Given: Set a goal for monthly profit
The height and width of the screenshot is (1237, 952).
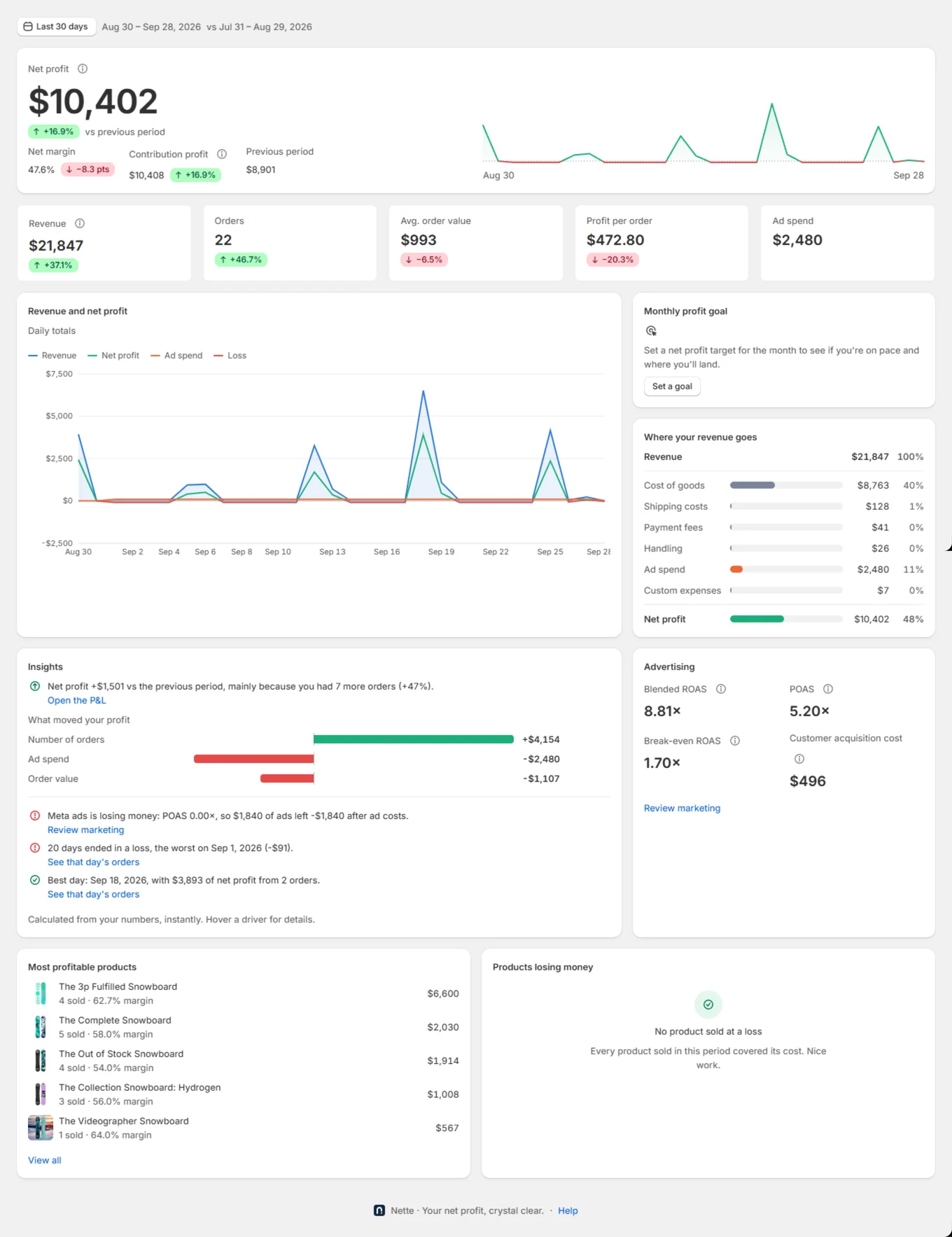Looking at the screenshot, I should tap(672, 386).
